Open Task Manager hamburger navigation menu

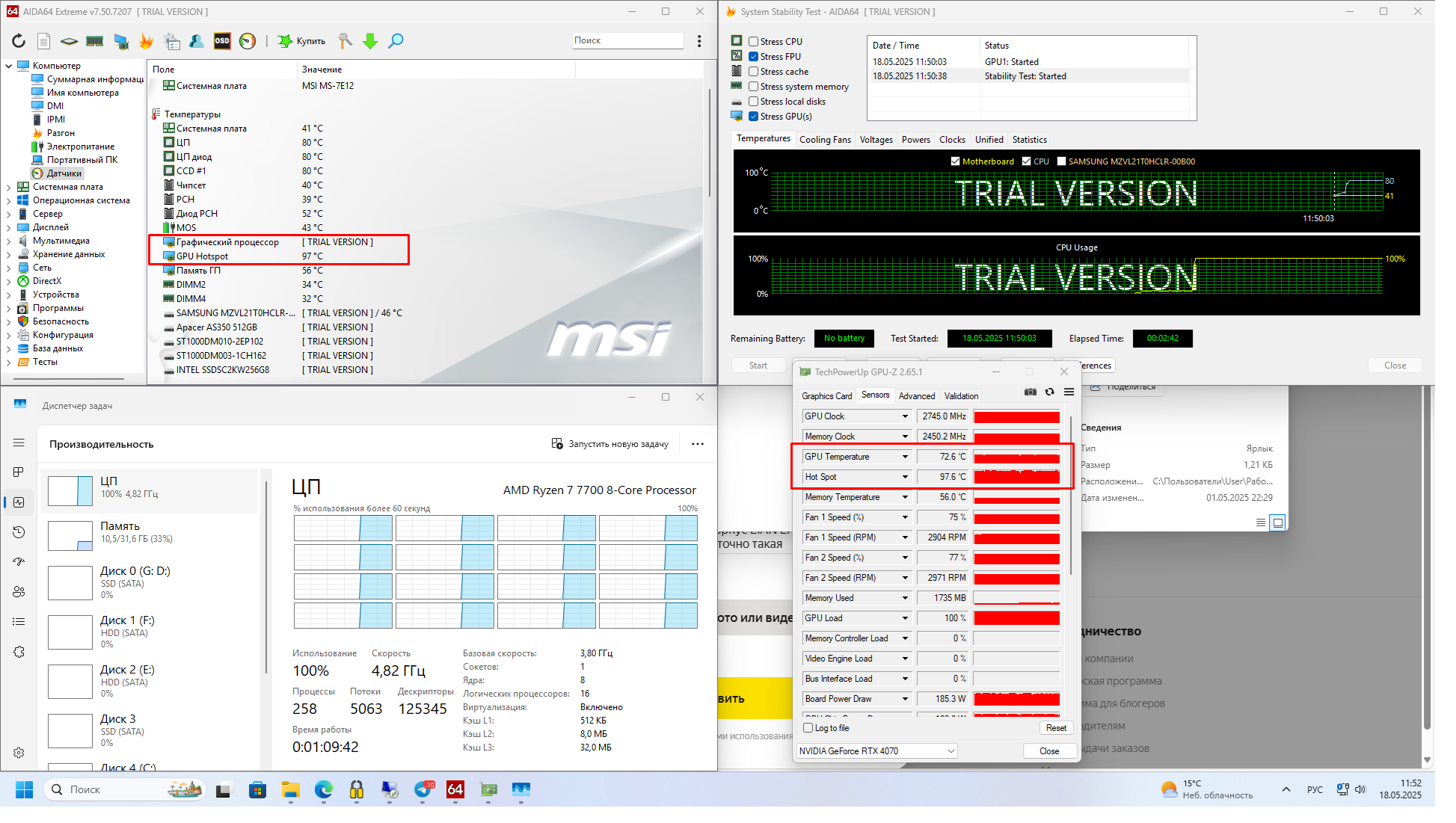point(19,443)
